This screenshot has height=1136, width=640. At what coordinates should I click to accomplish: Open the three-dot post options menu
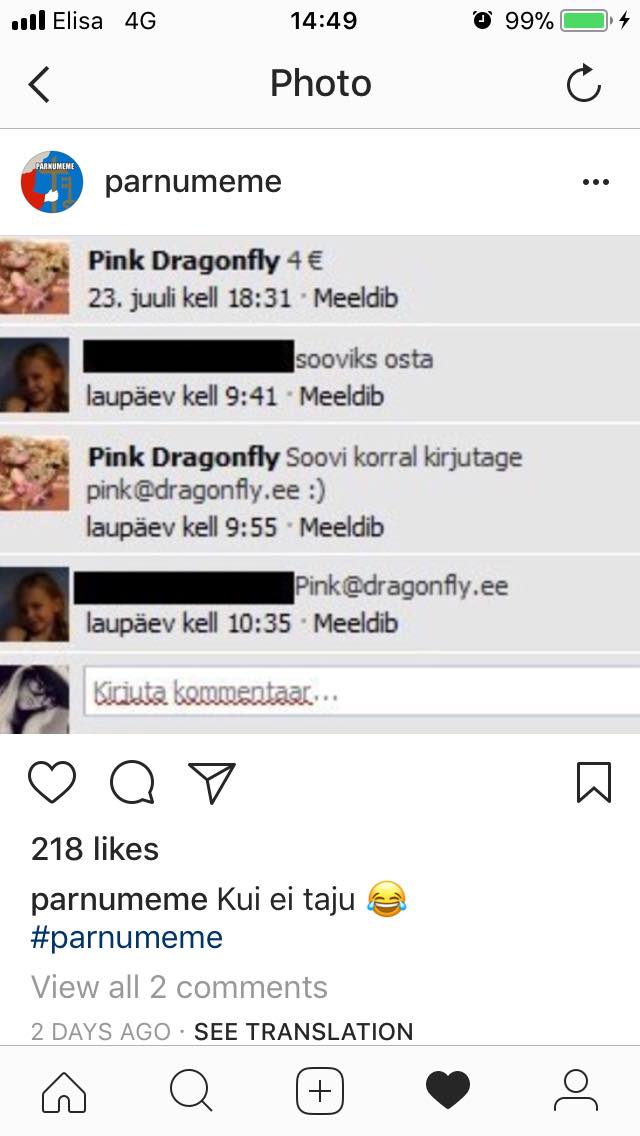596,182
